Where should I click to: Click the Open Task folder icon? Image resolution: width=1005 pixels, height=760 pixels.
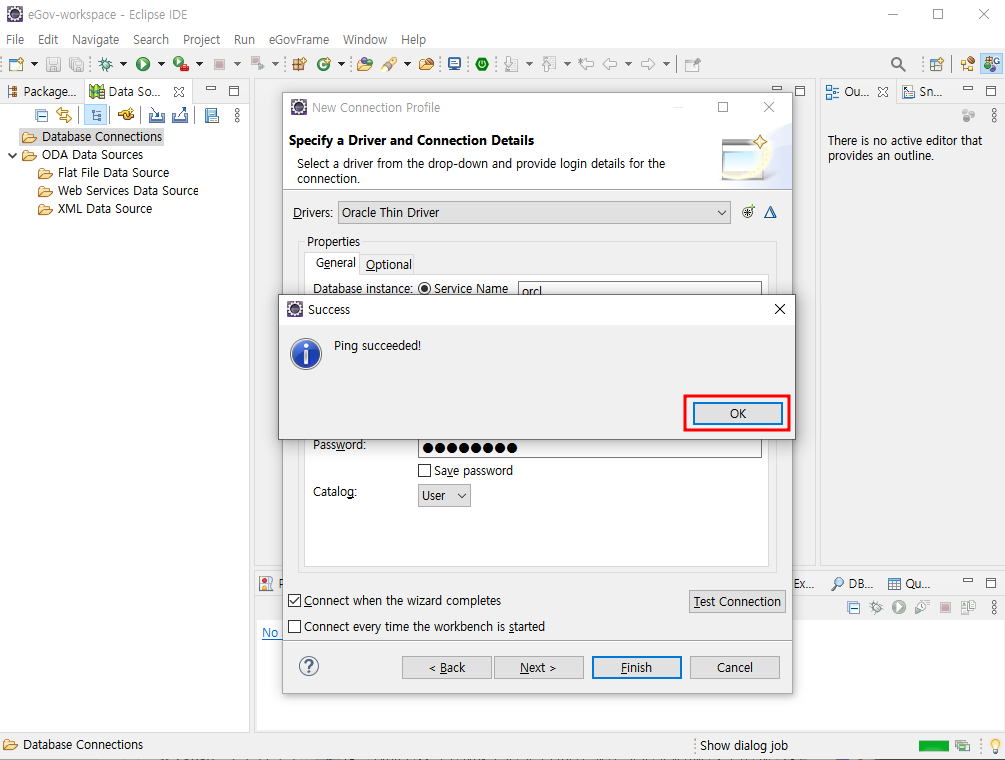click(x=426, y=64)
